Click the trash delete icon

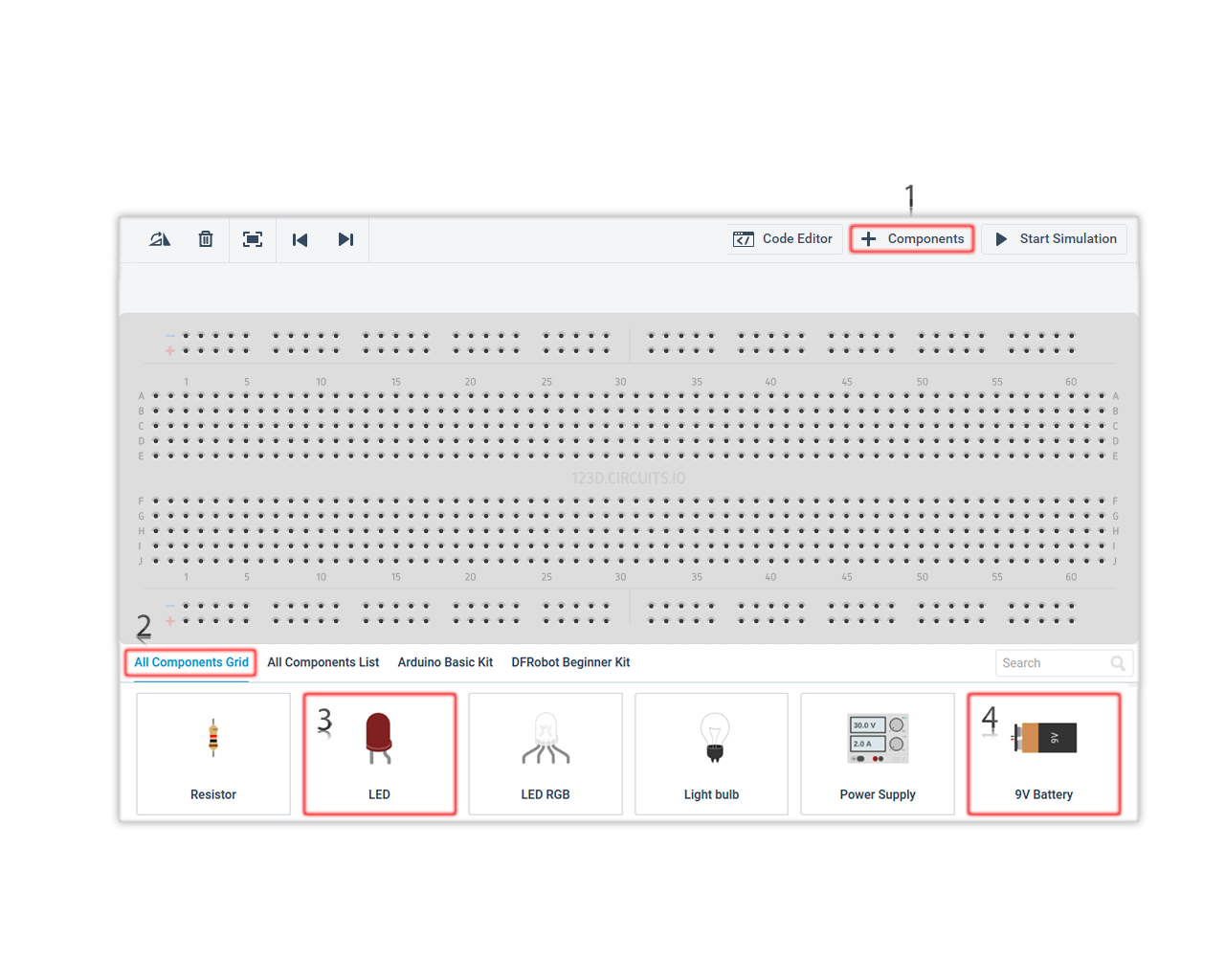[x=206, y=239]
